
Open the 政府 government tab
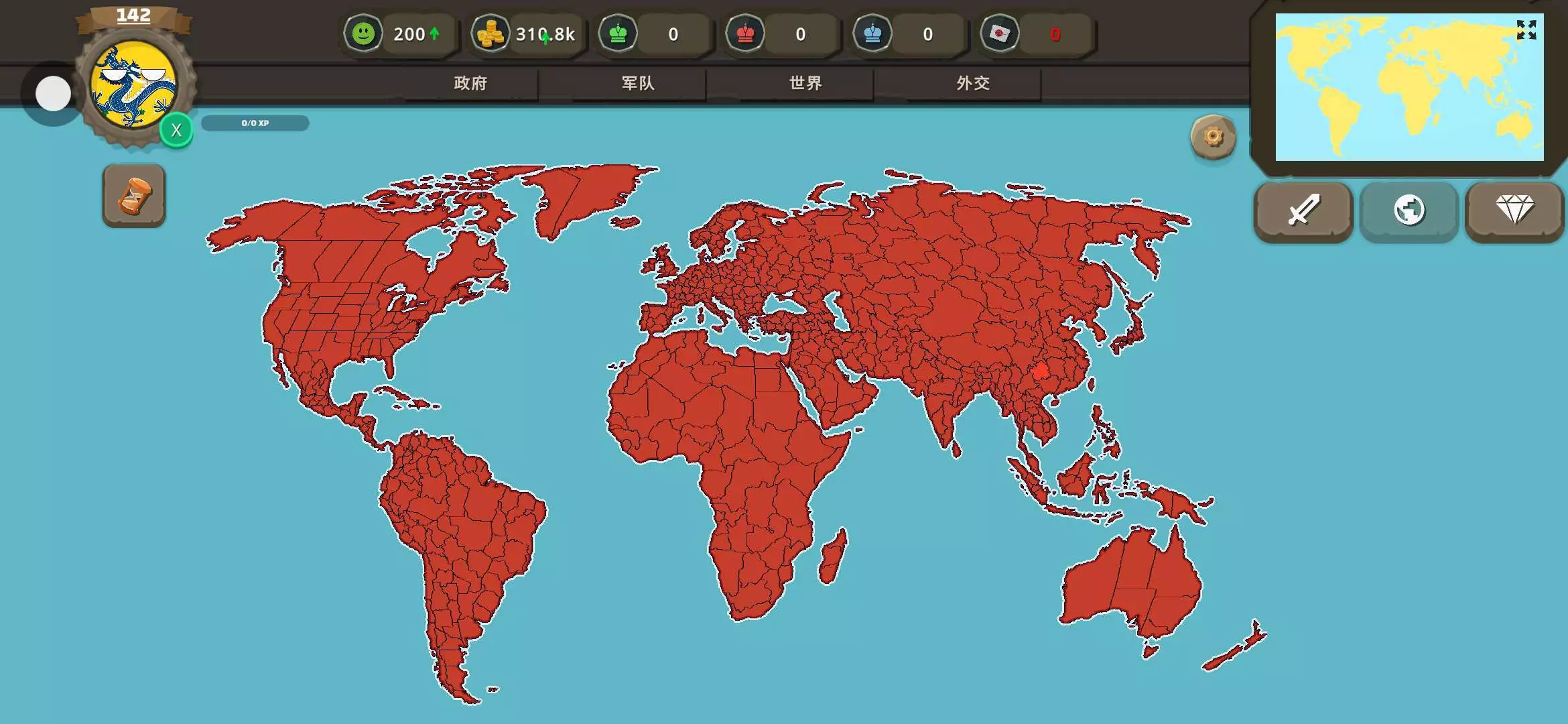tap(470, 83)
